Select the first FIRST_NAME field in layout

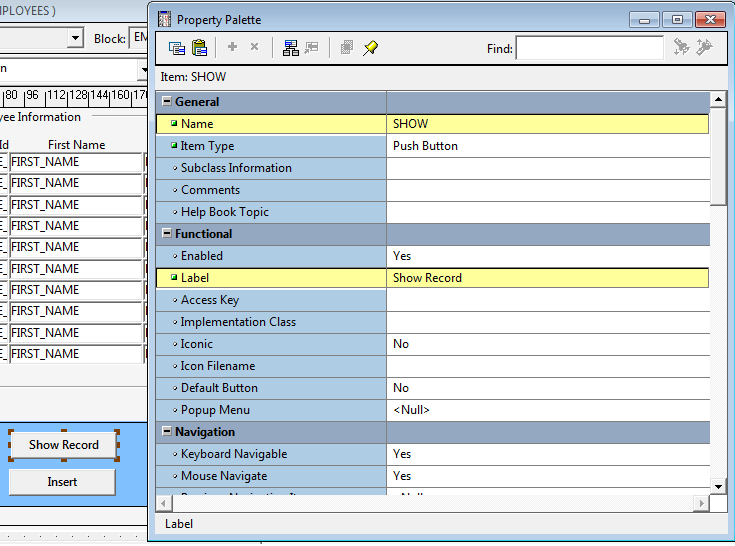75,162
